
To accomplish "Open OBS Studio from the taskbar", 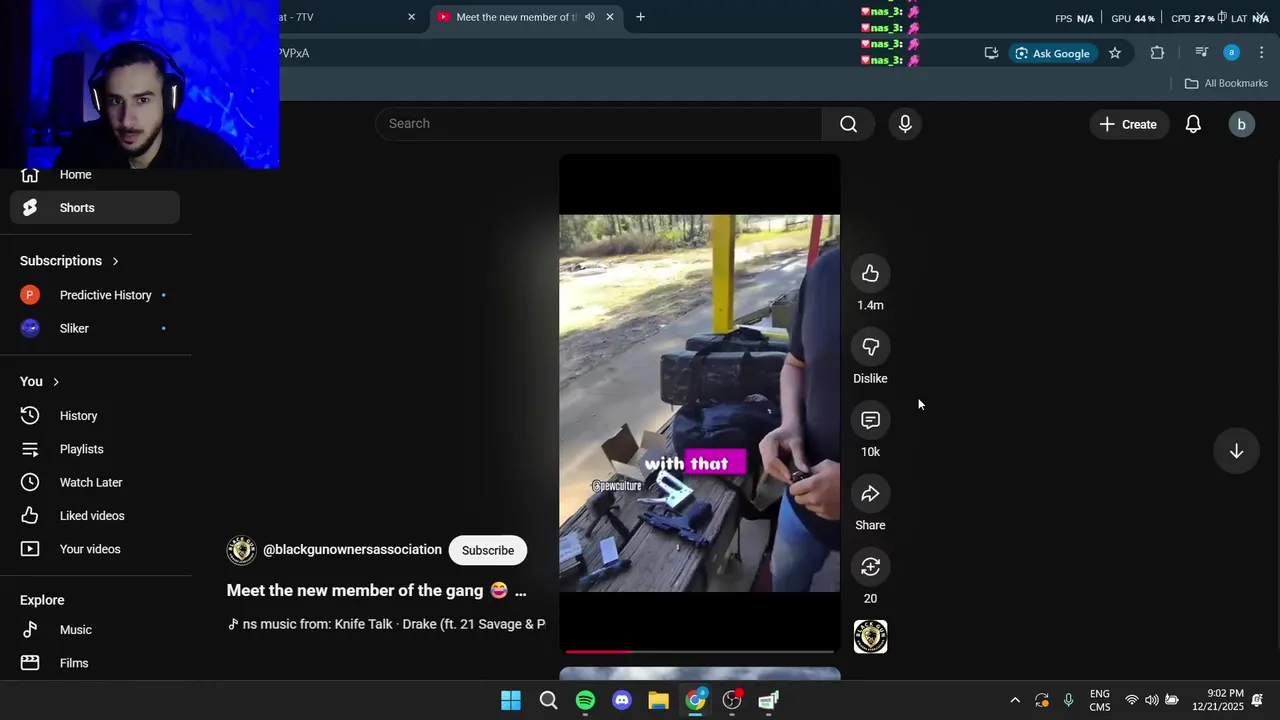I will tap(732, 700).
